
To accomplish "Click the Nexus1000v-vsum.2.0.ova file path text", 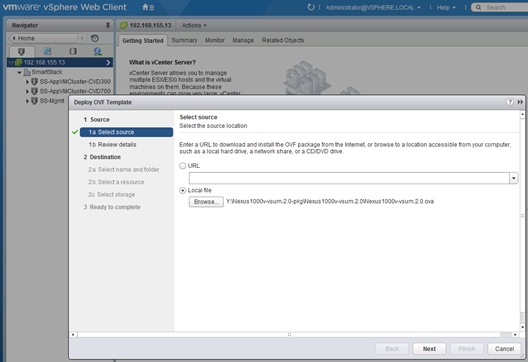I will point(330,202).
